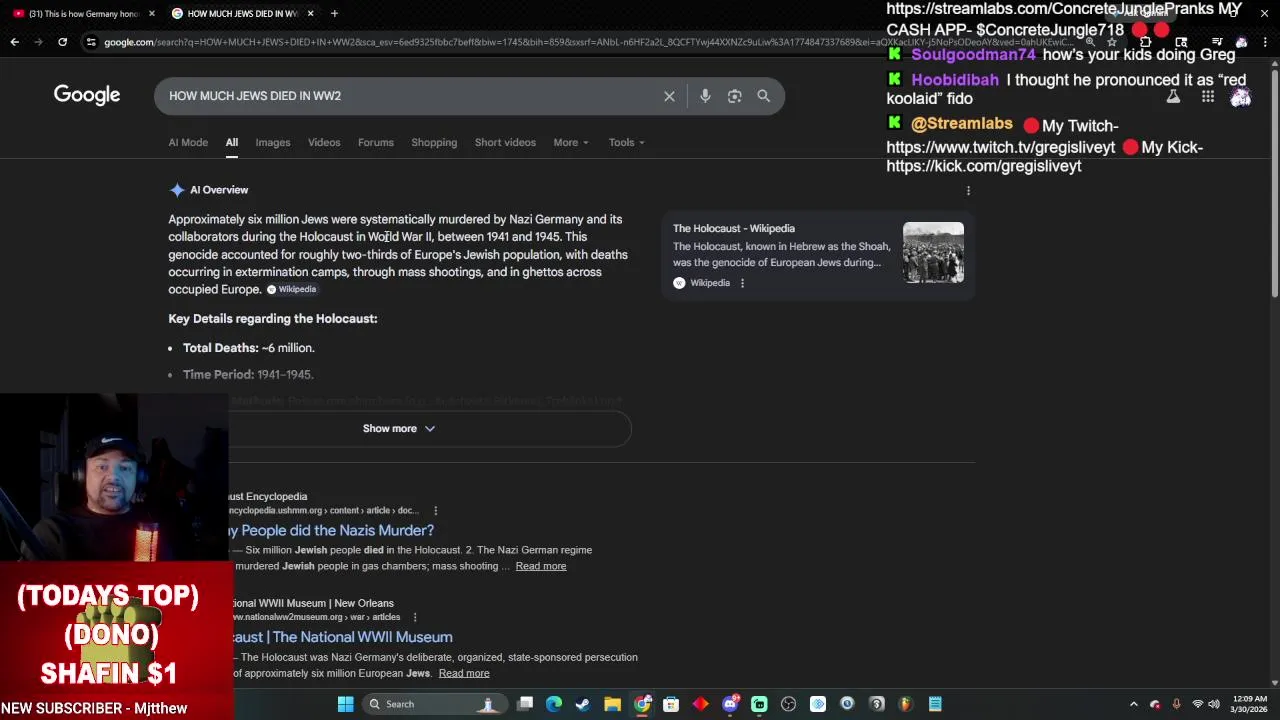Go to the Google logo homepage
Image resolution: width=1280 pixels, height=720 pixels.
(87, 95)
